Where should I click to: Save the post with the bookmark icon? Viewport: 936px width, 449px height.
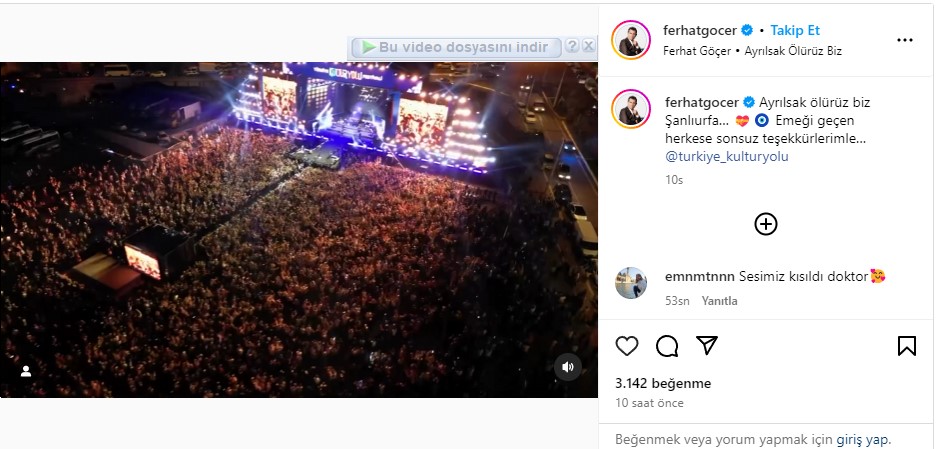906,346
